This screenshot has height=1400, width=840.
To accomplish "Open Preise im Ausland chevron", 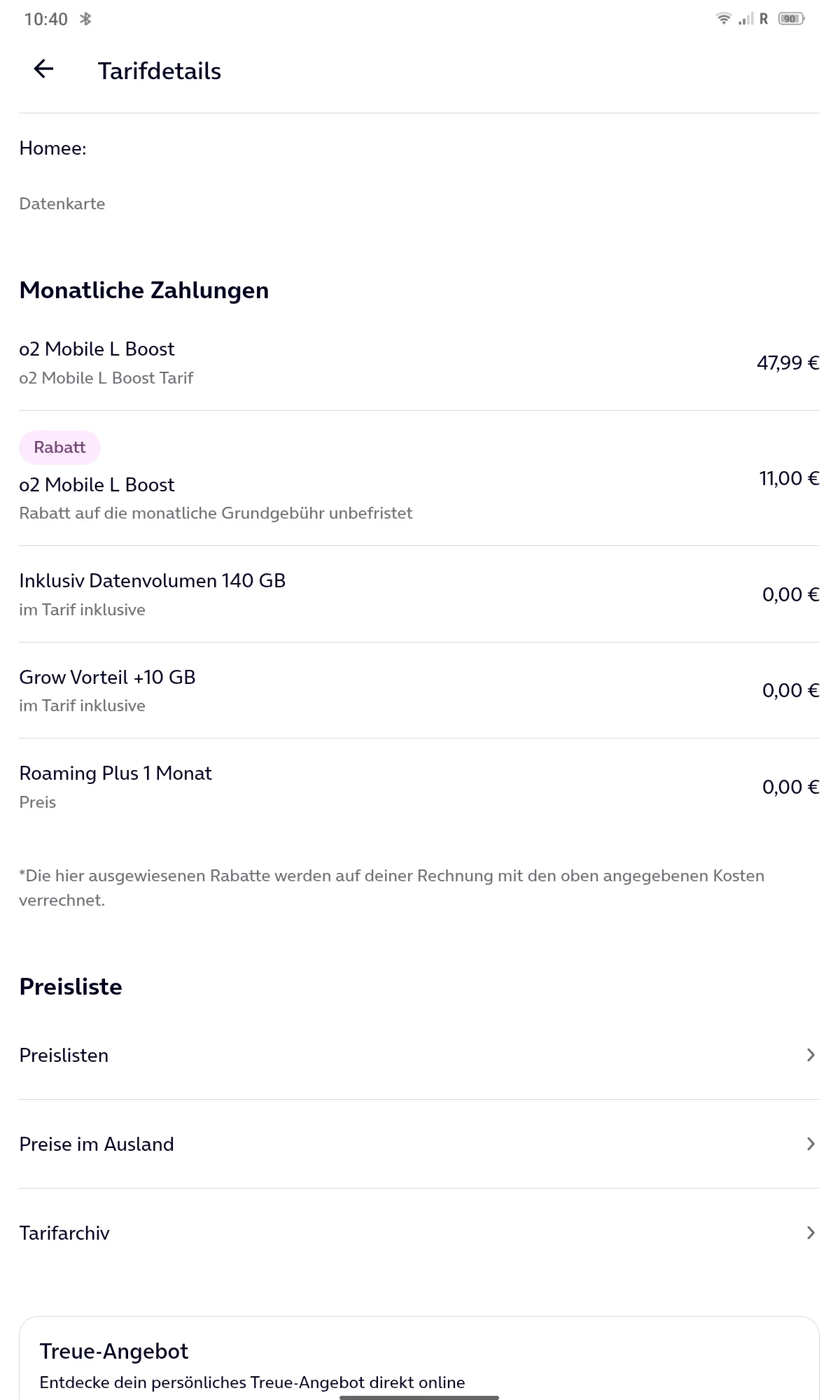I will 811,1144.
